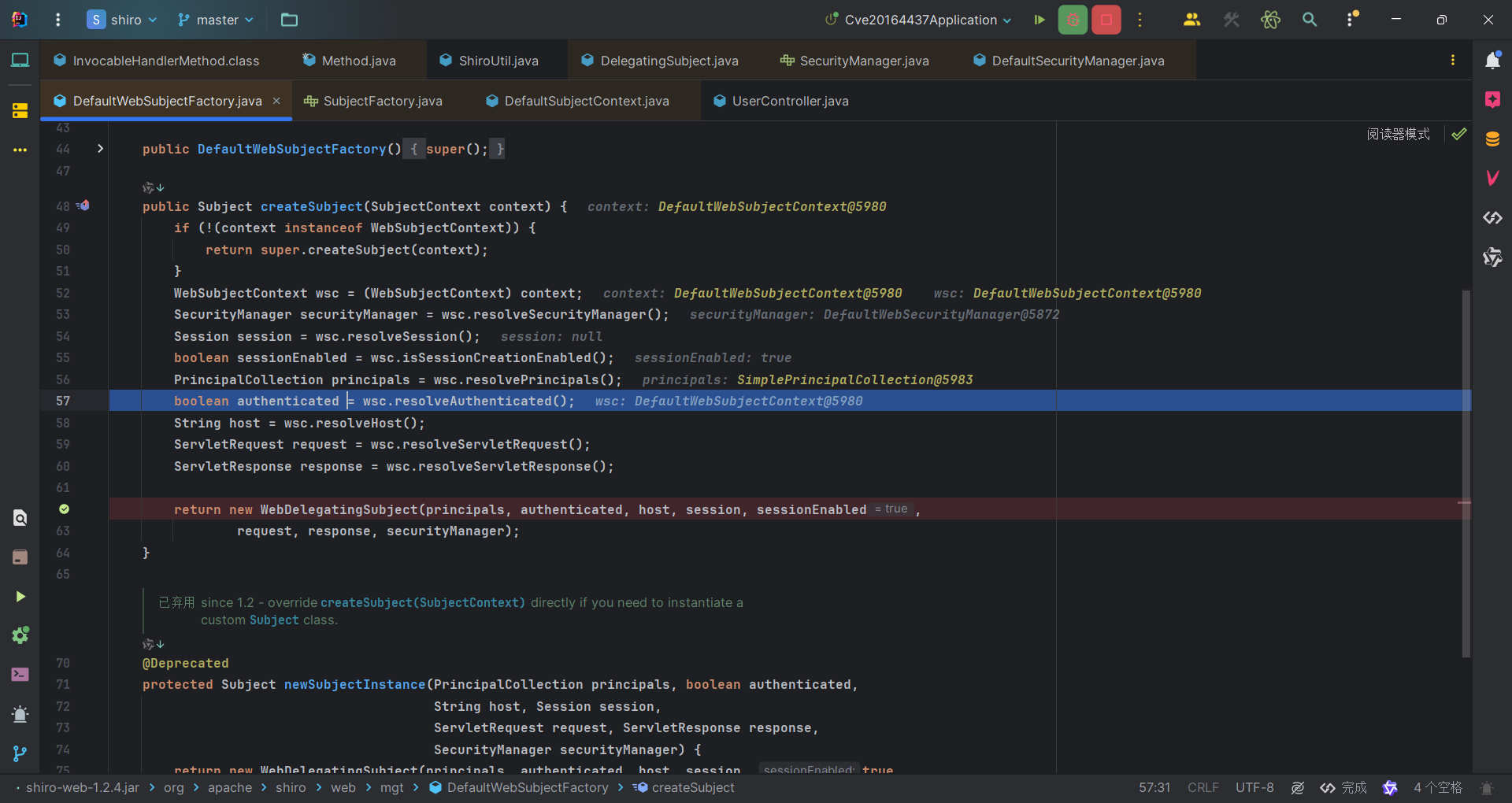Open editor tabs options menu
Image resolution: width=1512 pixels, height=803 pixels.
point(1453,61)
